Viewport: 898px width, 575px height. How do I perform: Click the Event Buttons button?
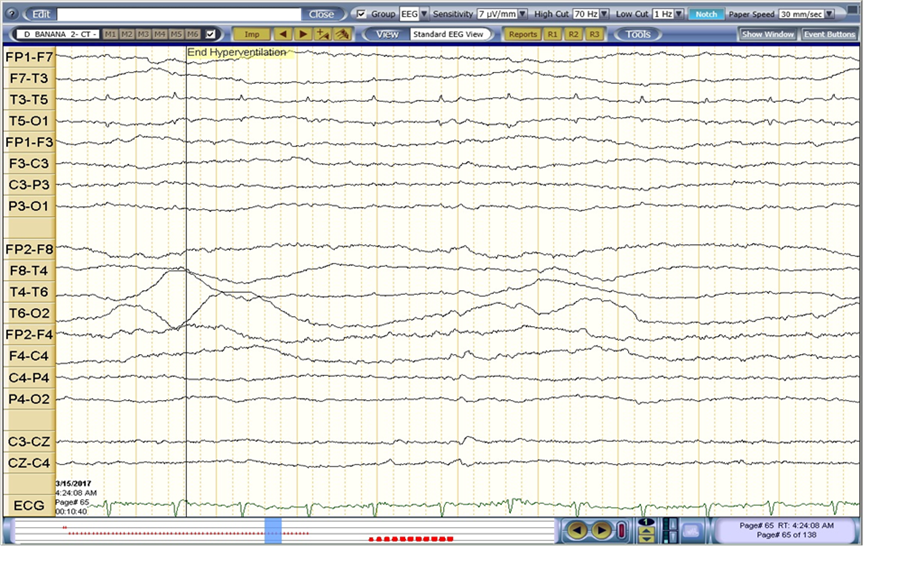tap(829, 34)
